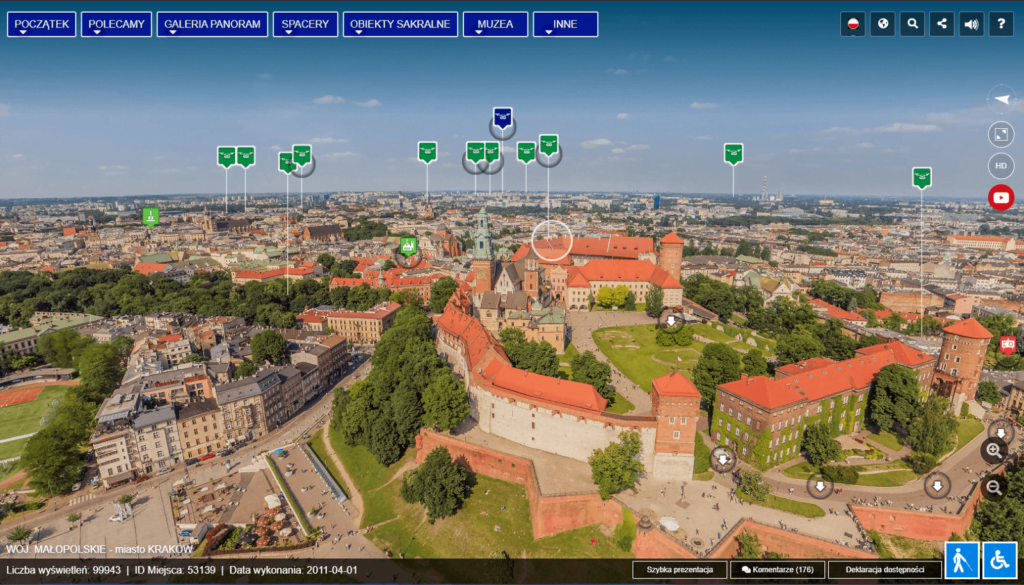Viewport: 1024px width, 585px height.
Task: Open the language selector with Polish flag
Action: [x=852, y=24]
